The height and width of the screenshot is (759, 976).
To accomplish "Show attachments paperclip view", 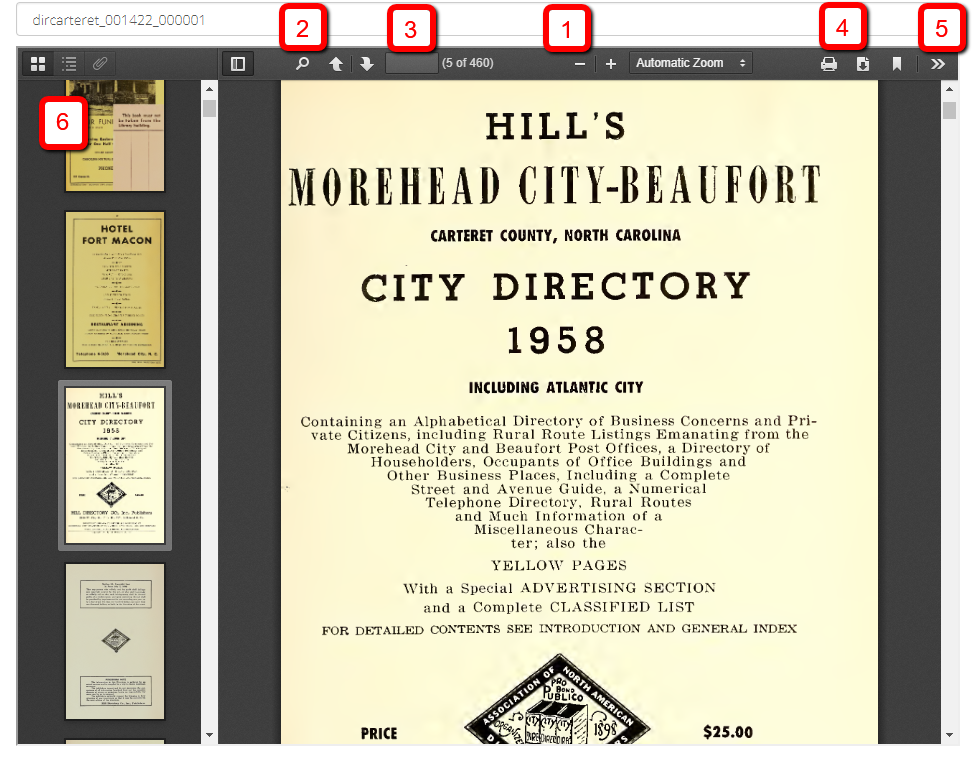I will [x=100, y=64].
